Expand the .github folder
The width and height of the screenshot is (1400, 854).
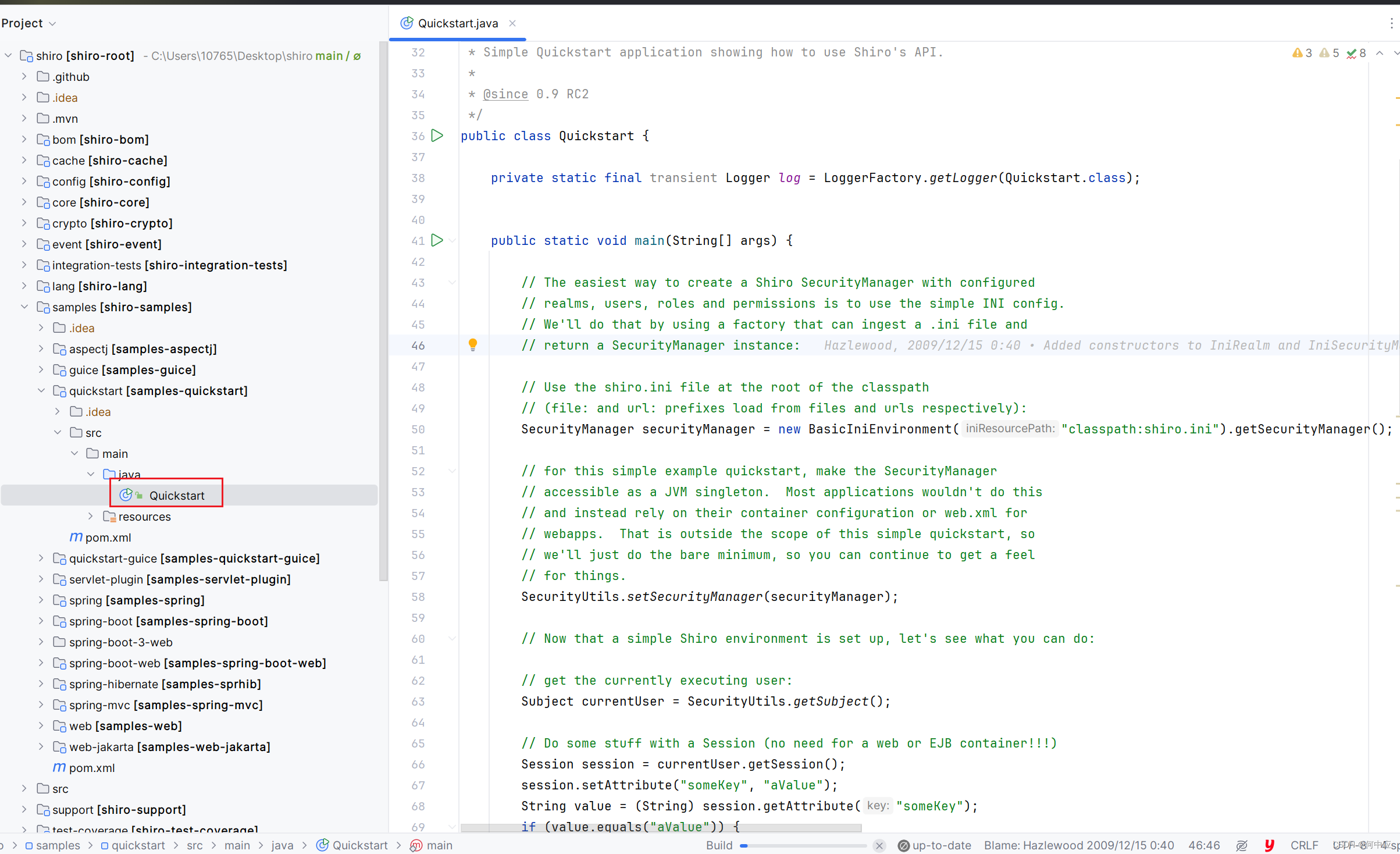(24, 77)
